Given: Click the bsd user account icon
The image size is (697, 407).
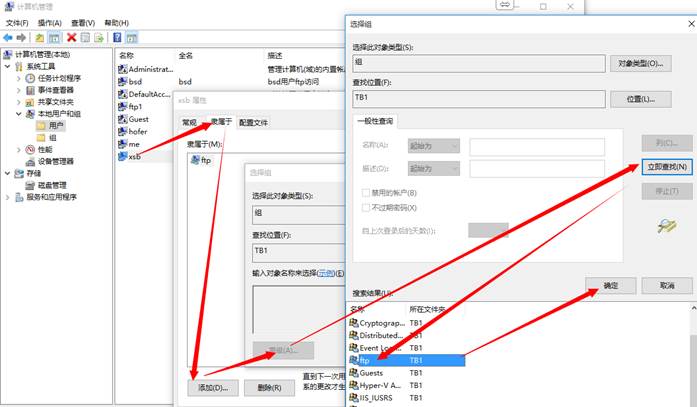Looking at the screenshot, I should click(x=123, y=81).
